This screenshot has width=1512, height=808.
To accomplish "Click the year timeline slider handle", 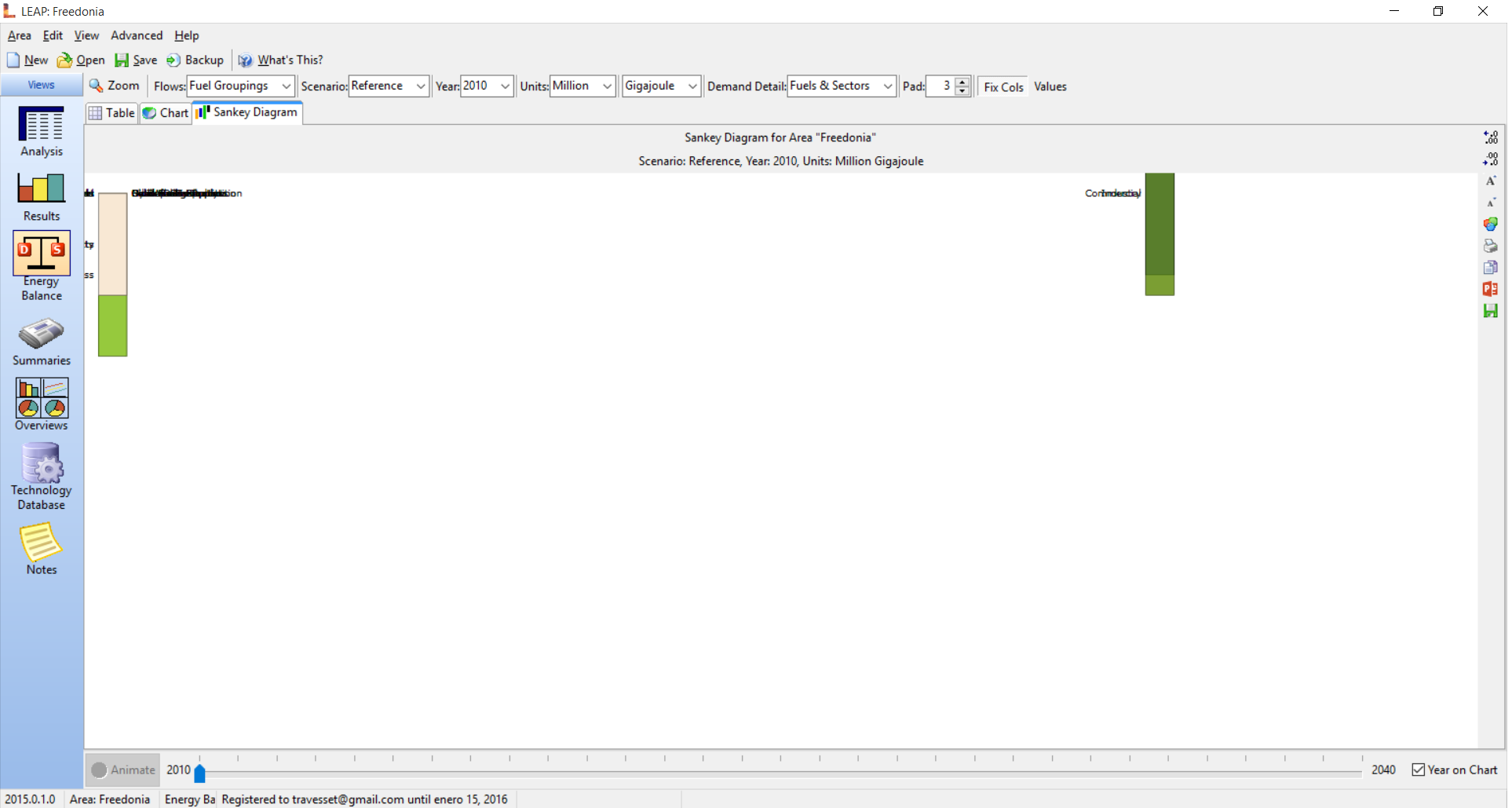I will [x=199, y=773].
